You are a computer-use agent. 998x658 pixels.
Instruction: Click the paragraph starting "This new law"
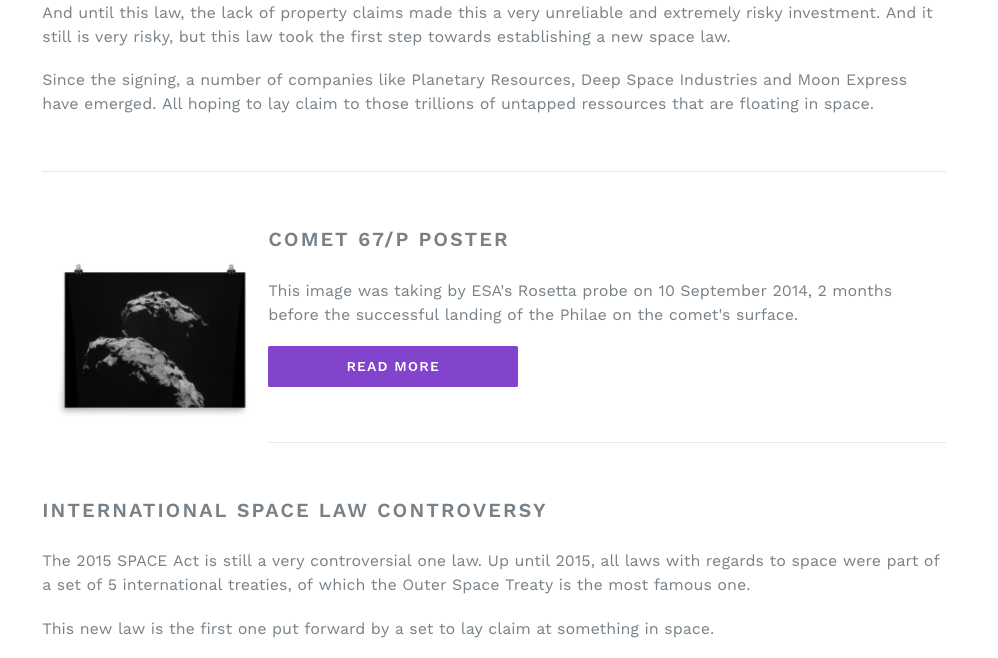coord(378,629)
